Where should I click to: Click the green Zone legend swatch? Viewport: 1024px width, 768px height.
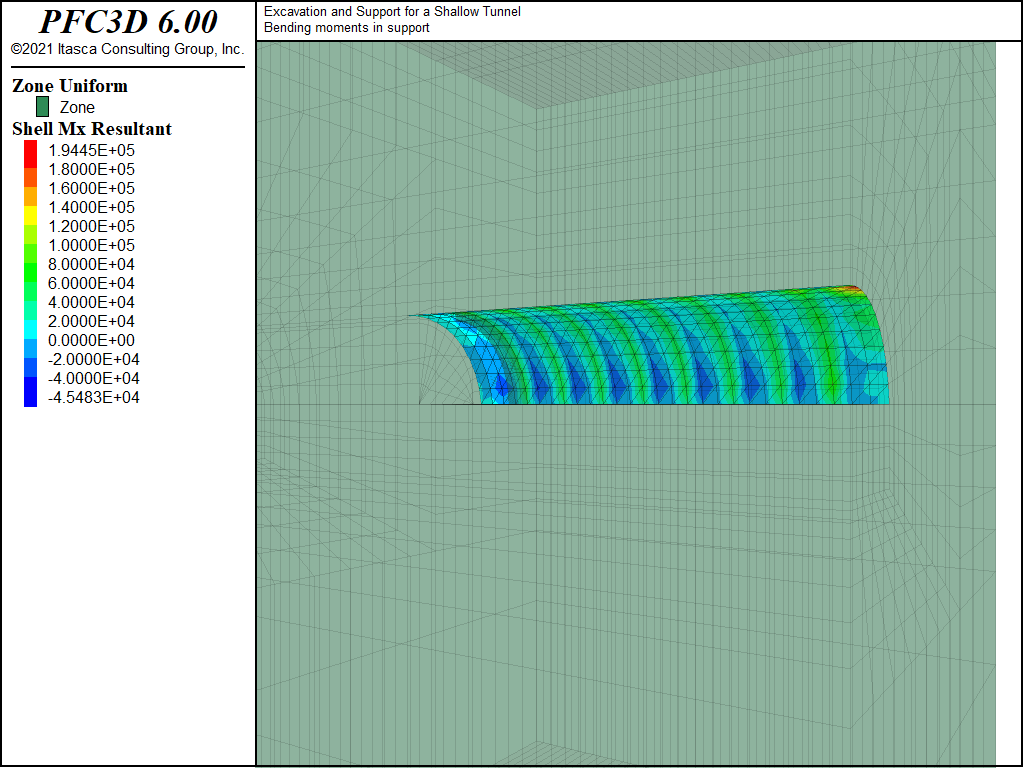pyautogui.click(x=42, y=107)
